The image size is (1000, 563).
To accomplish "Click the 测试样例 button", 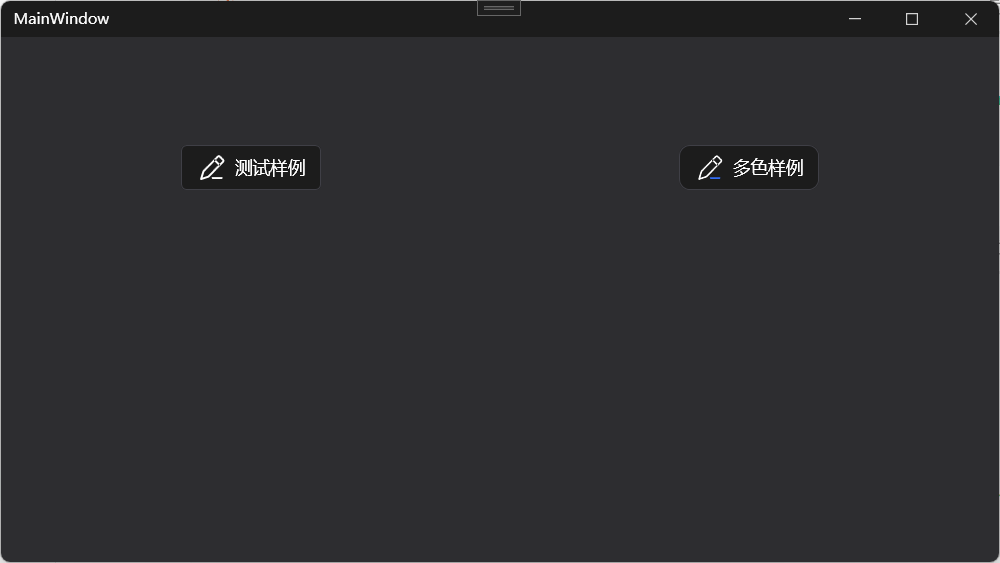I will (251, 168).
